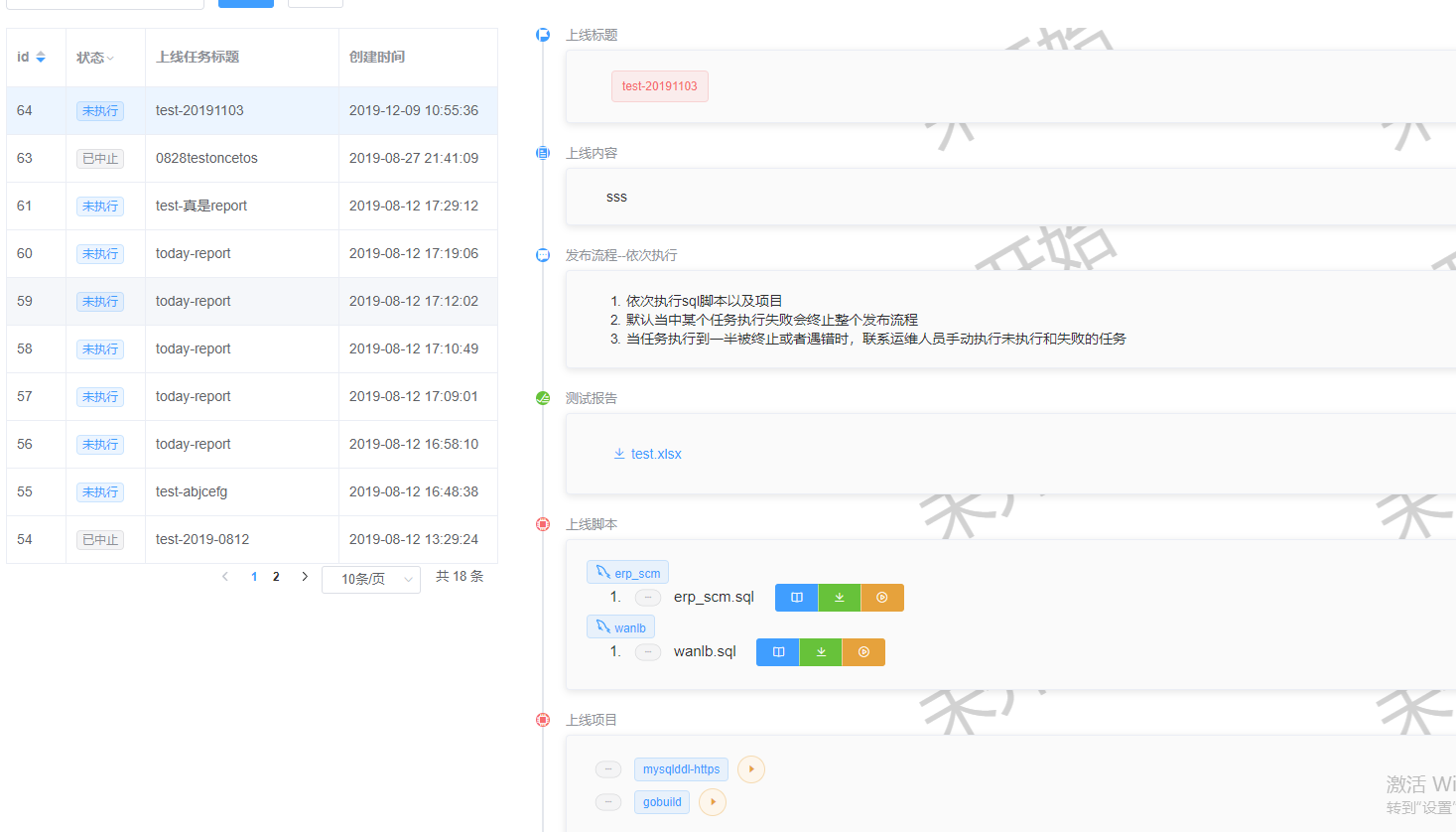The width and height of the screenshot is (1456, 832).
Task: Download the wanlb.sql script
Action: (821, 652)
